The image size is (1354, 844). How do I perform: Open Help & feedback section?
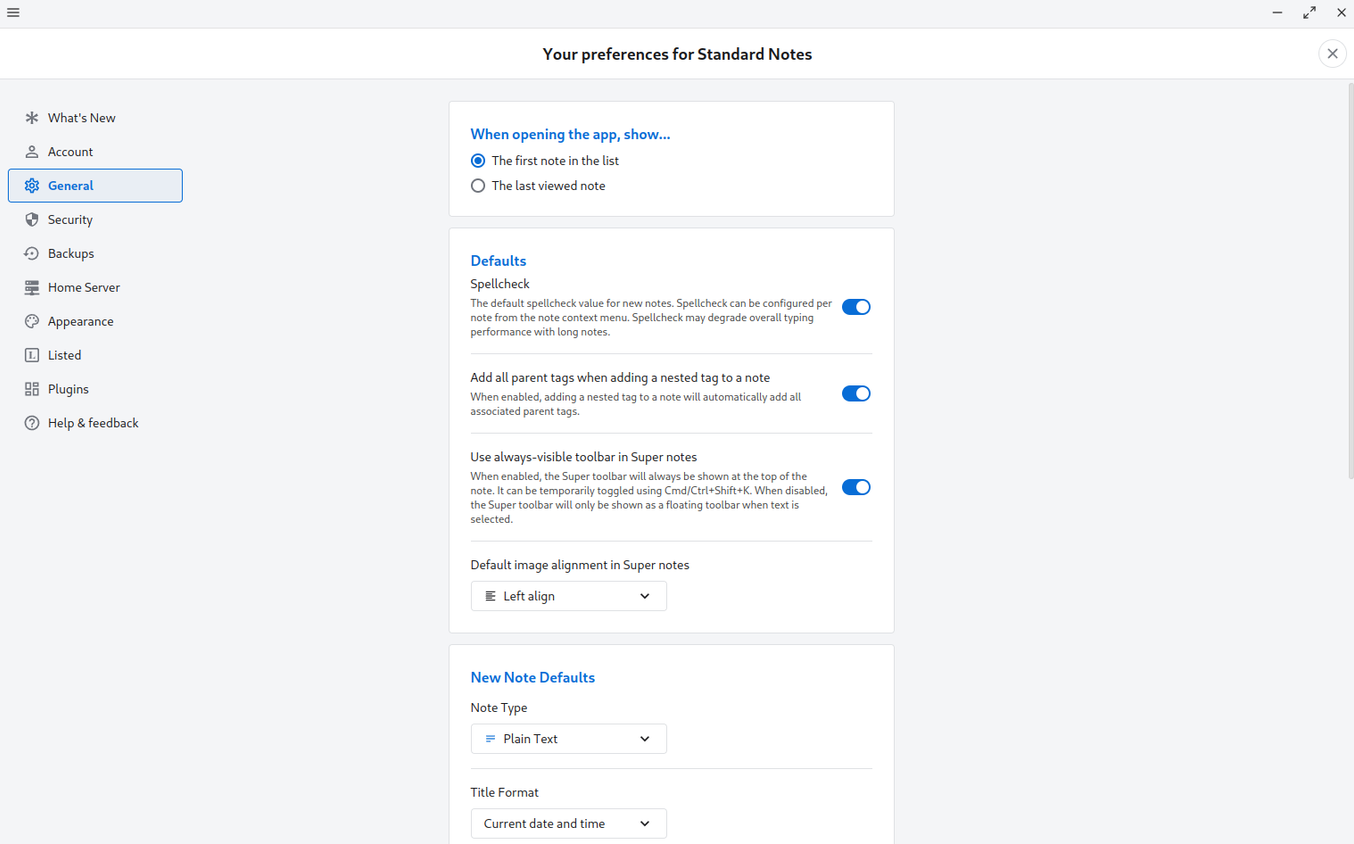point(95,424)
